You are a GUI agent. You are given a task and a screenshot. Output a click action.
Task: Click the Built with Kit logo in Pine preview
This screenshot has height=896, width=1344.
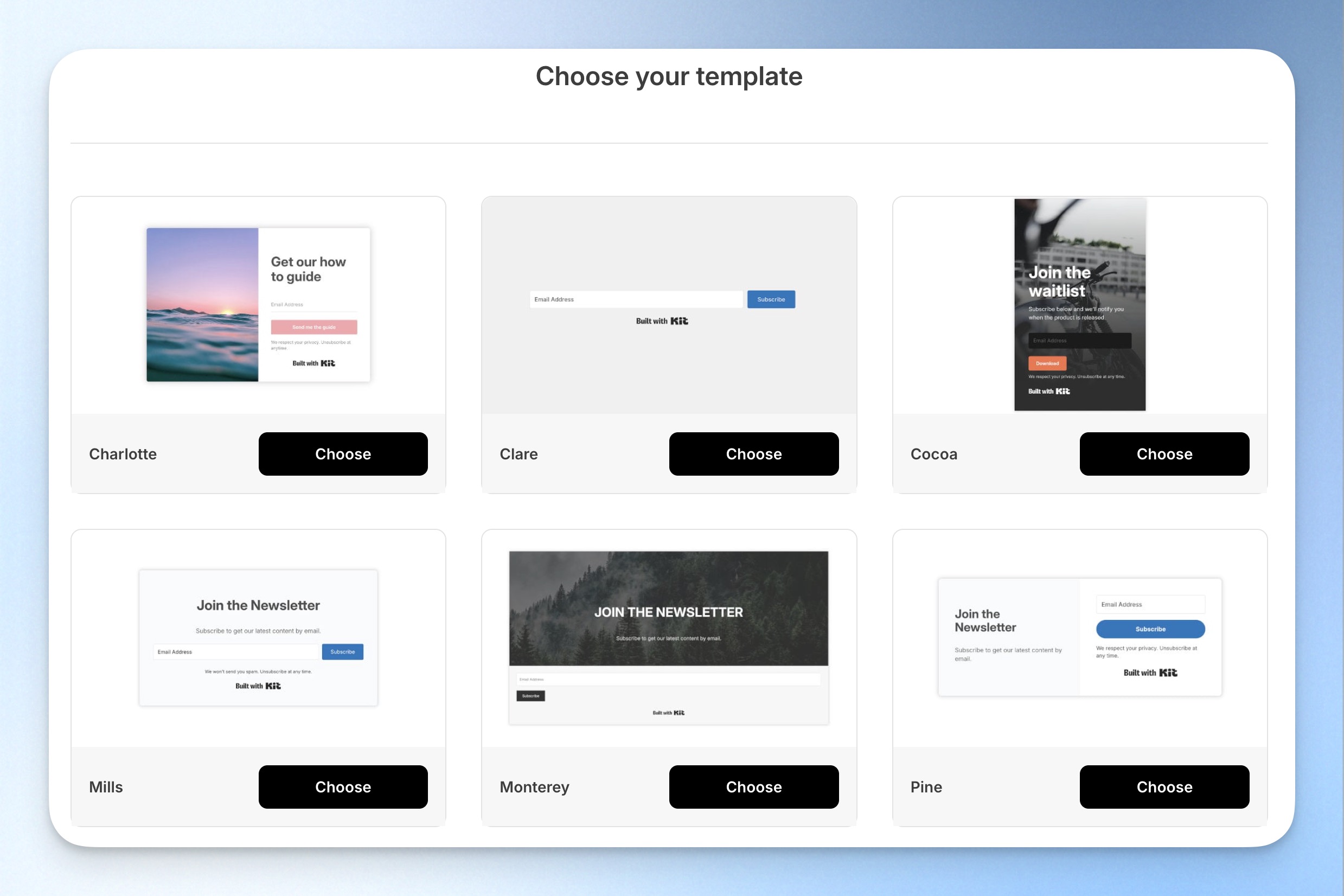[x=1150, y=673]
